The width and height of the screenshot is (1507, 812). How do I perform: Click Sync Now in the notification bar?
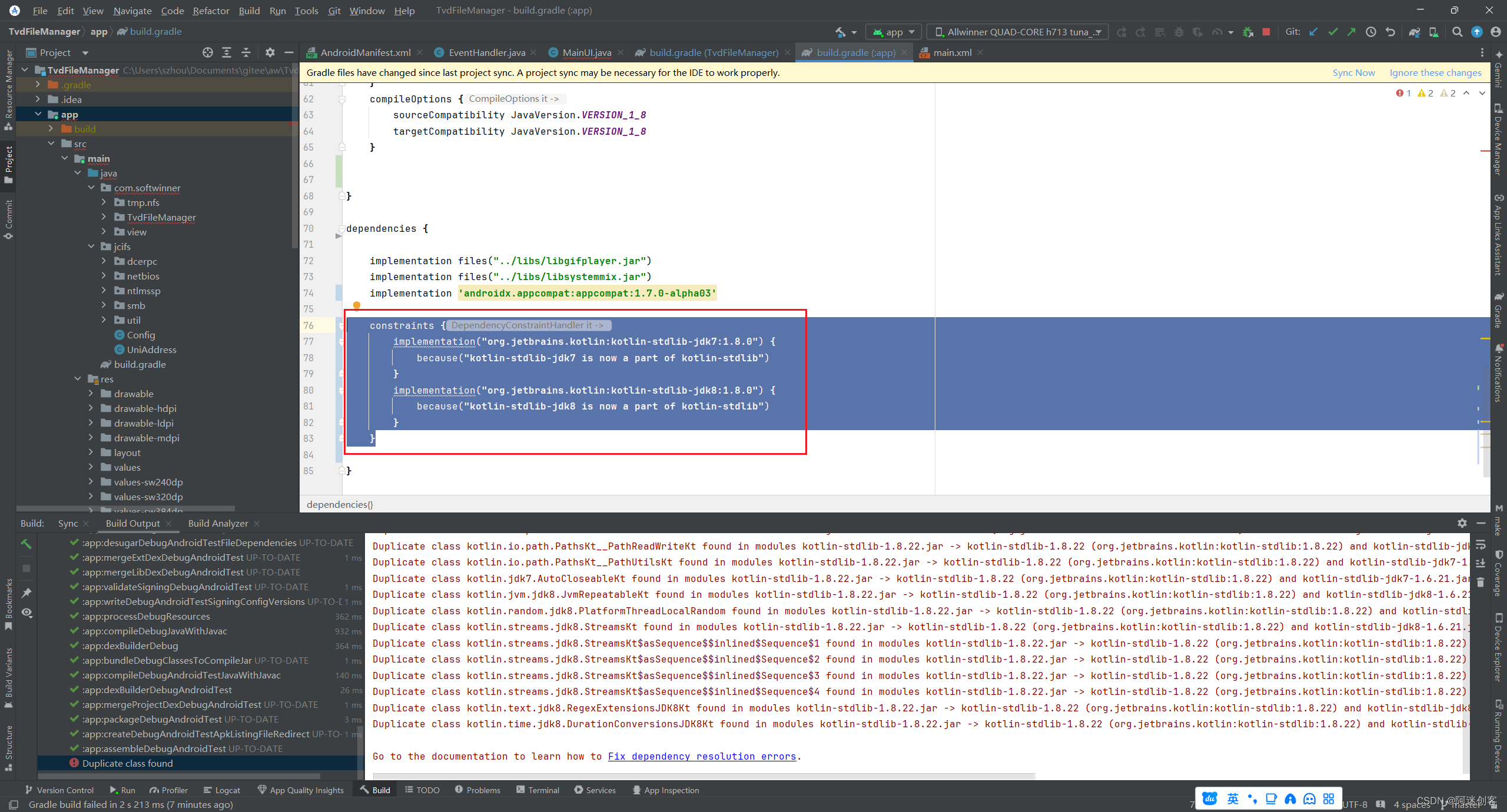click(1353, 72)
